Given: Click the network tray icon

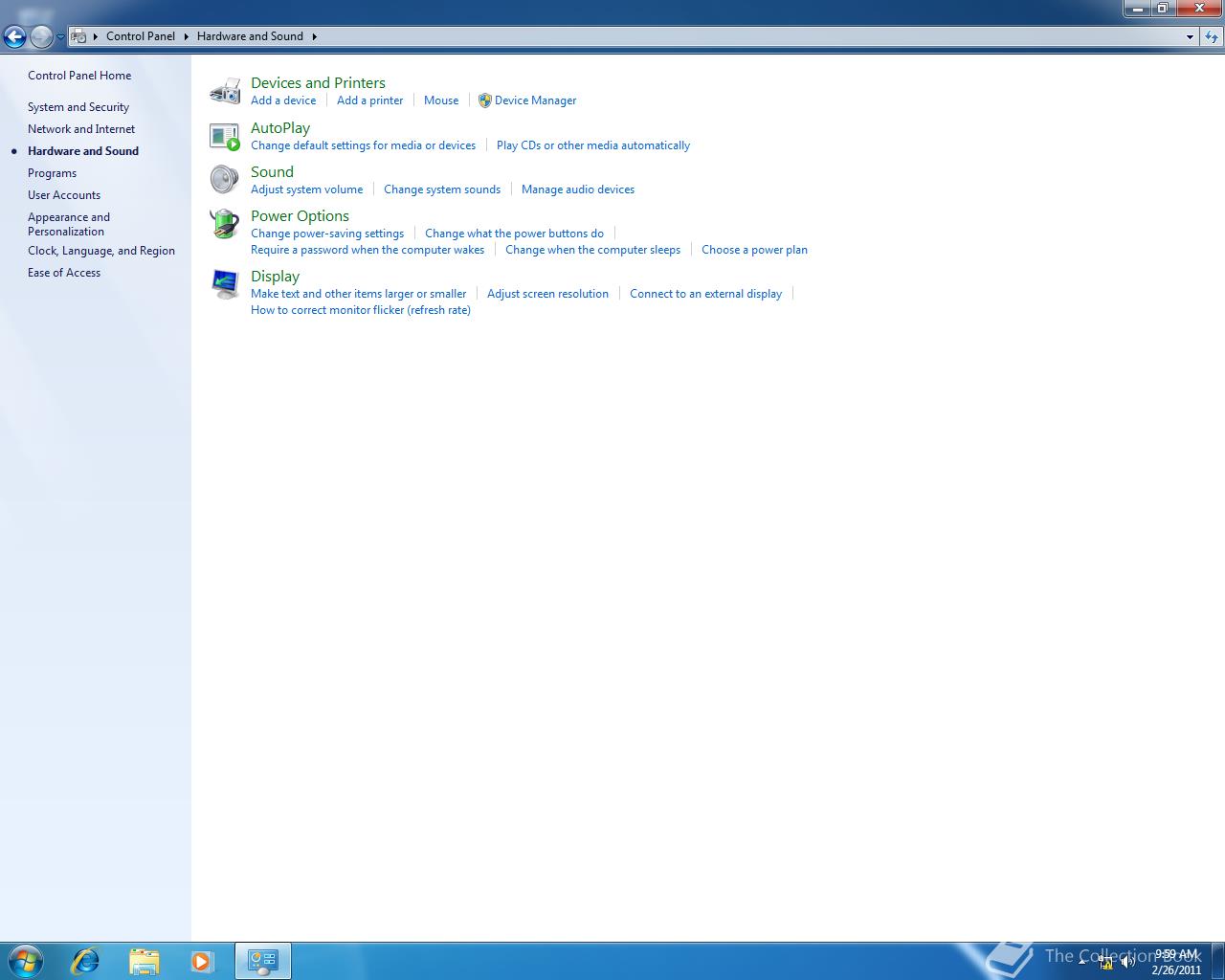Looking at the screenshot, I should pos(1106,962).
